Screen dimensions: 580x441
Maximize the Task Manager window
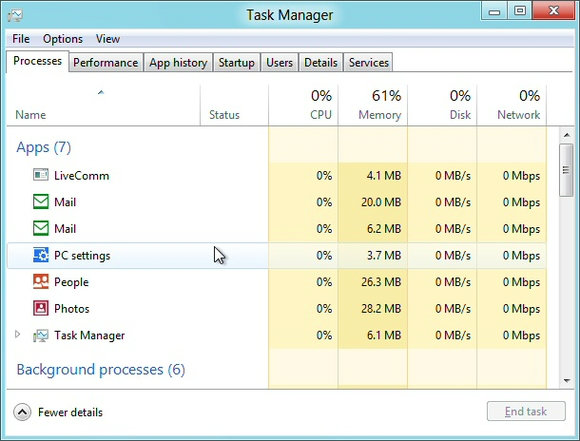[x=520, y=11]
